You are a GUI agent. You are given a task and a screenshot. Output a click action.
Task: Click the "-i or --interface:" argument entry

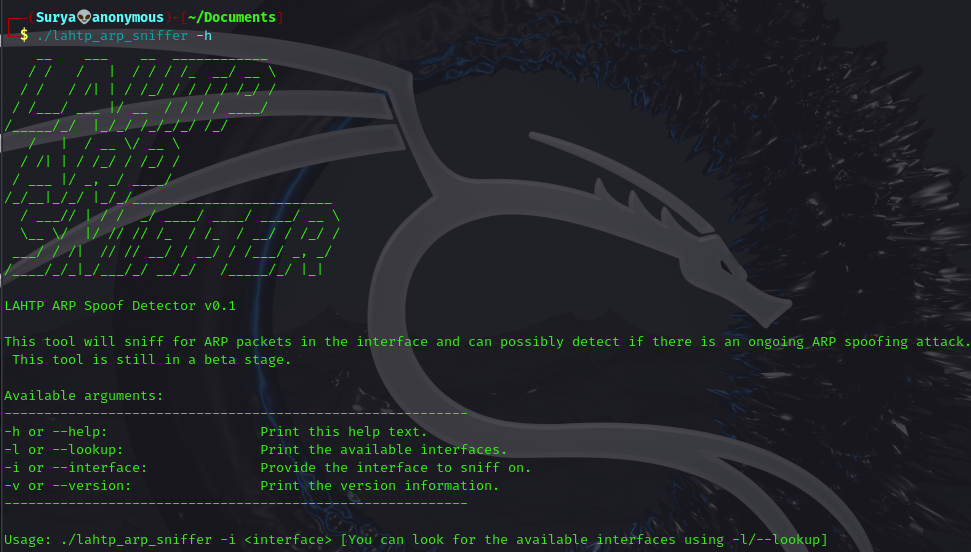click(x=76, y=467)
